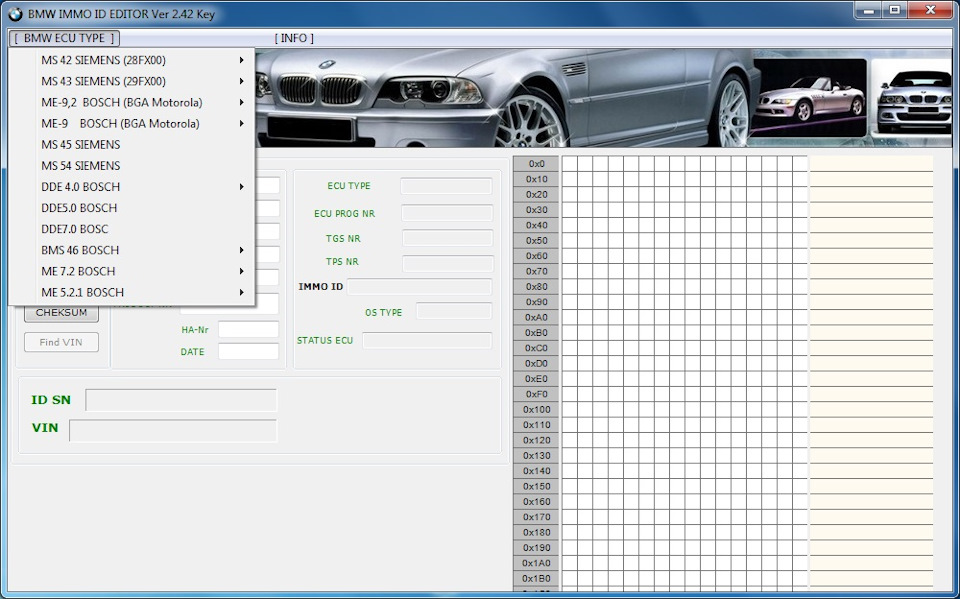The height and width of the screenshot is (599, 960).
Task: Click the VIN input field
Action: pyautogui.click(x=172, y=431)
